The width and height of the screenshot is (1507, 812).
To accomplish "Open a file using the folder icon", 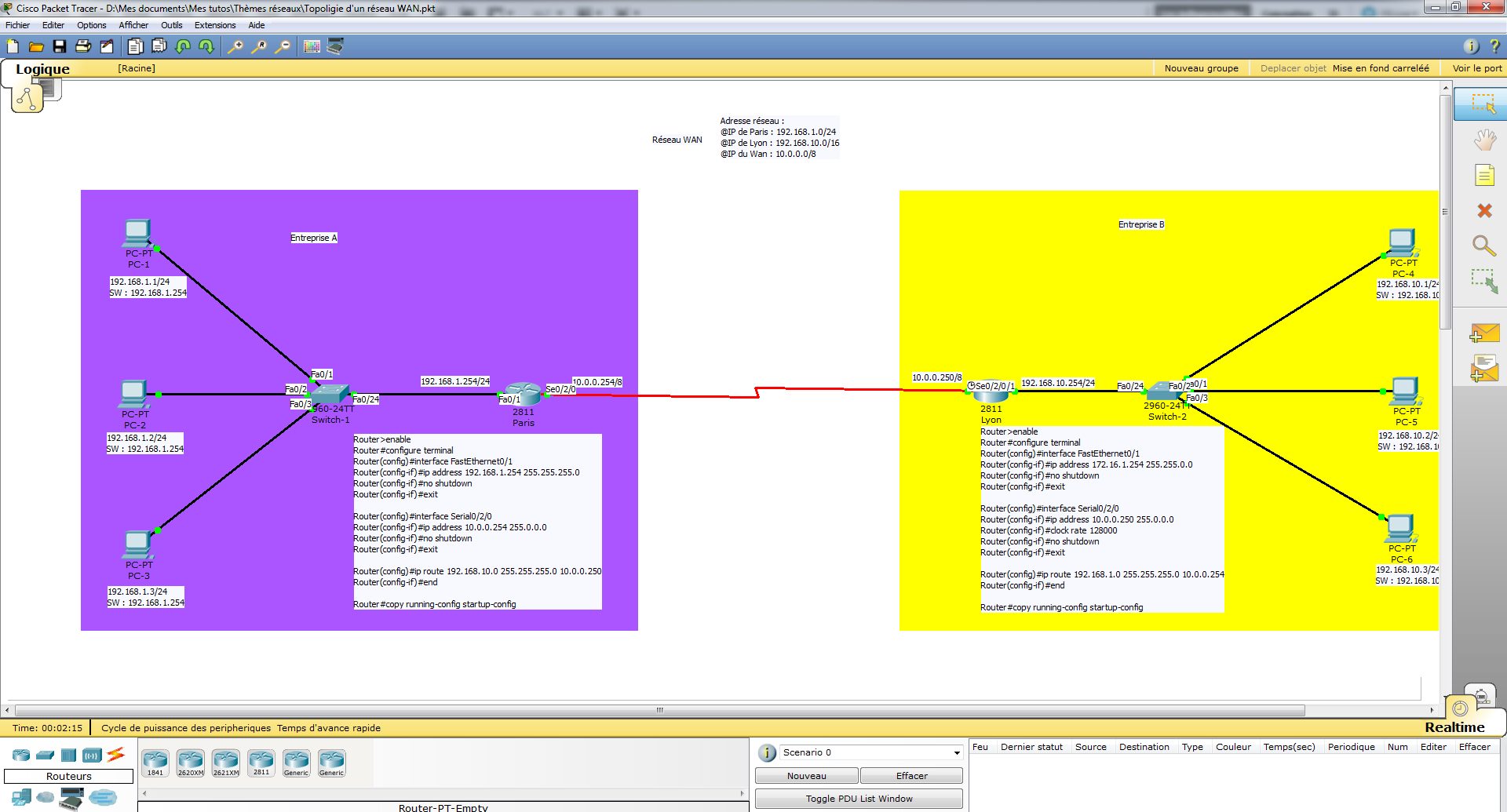I will coord(36,46).
